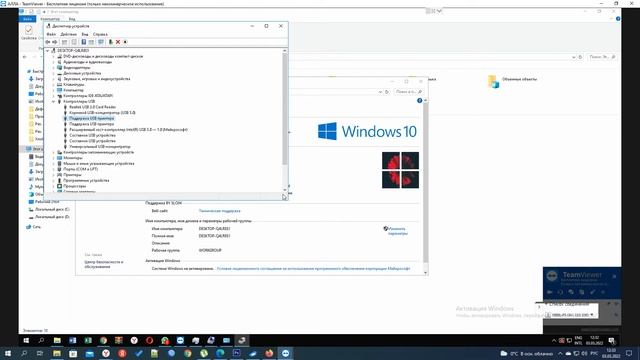Expand Видеоадаптеры category arrow

click(53, 68)
